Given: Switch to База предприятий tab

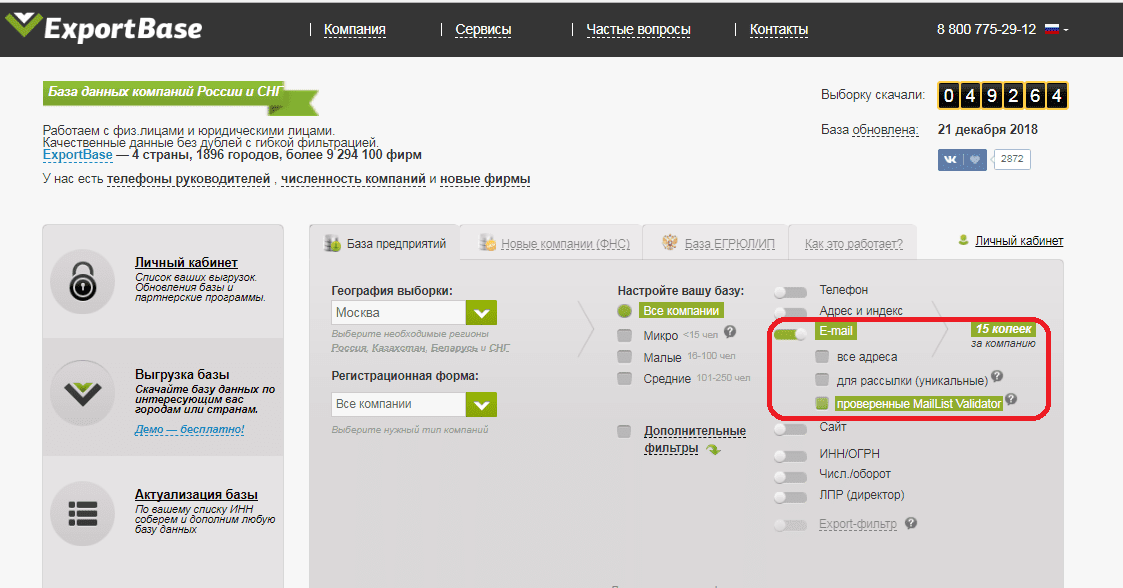Looking at the screenshot, I should click(385, 244).
